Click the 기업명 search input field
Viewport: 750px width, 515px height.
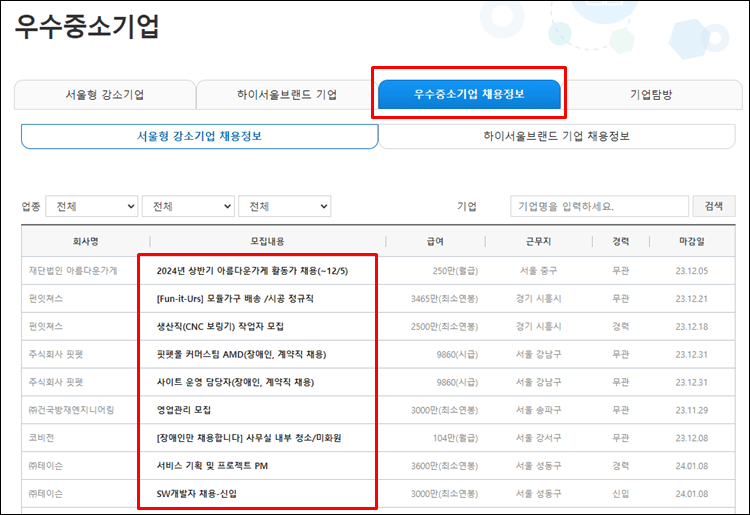pyautogui.click(x=598, y=206)
